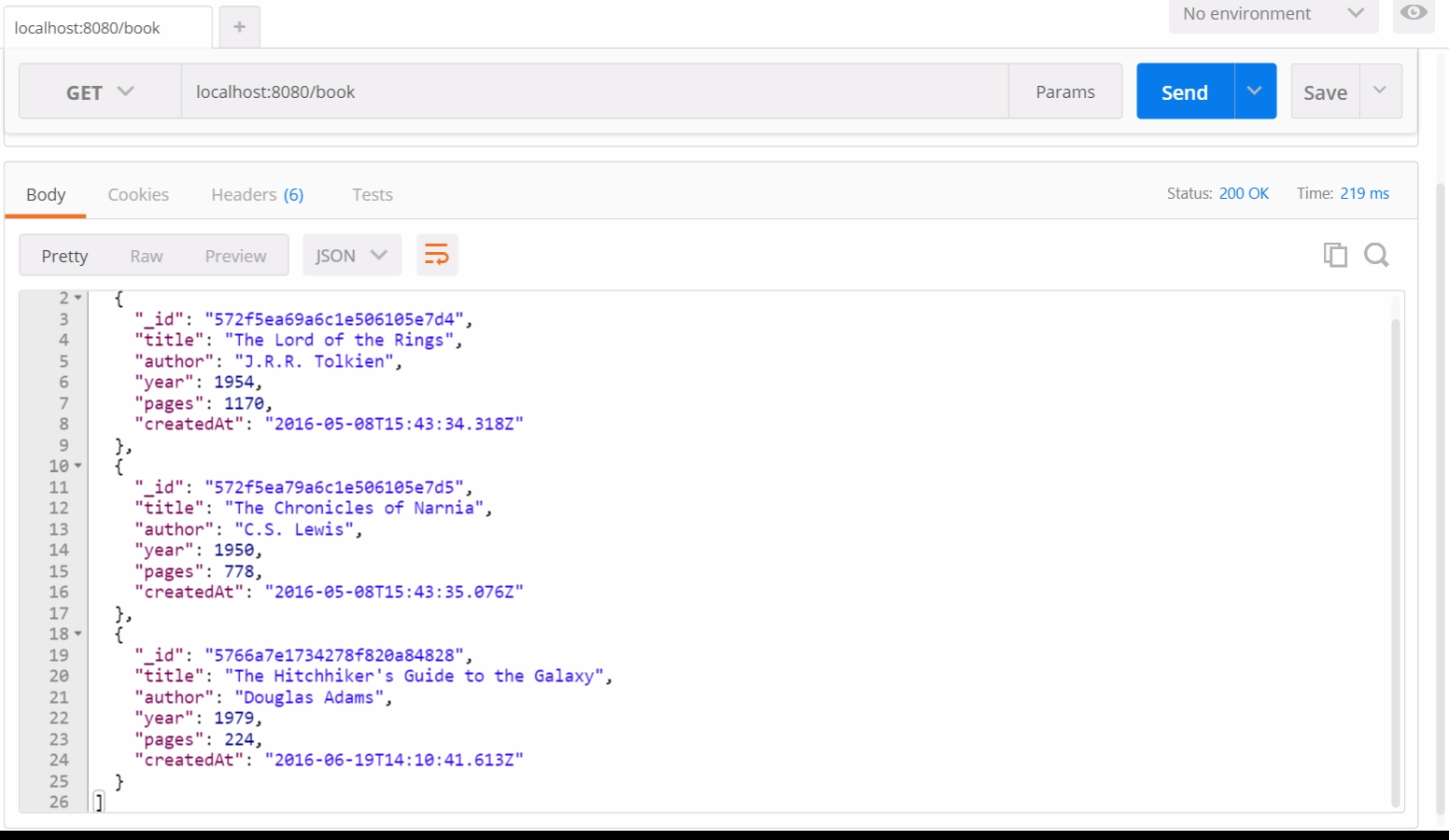This screenshot has width=1449, height=840.
Task: Open the GET method dropdown
Action: (100, 91)
